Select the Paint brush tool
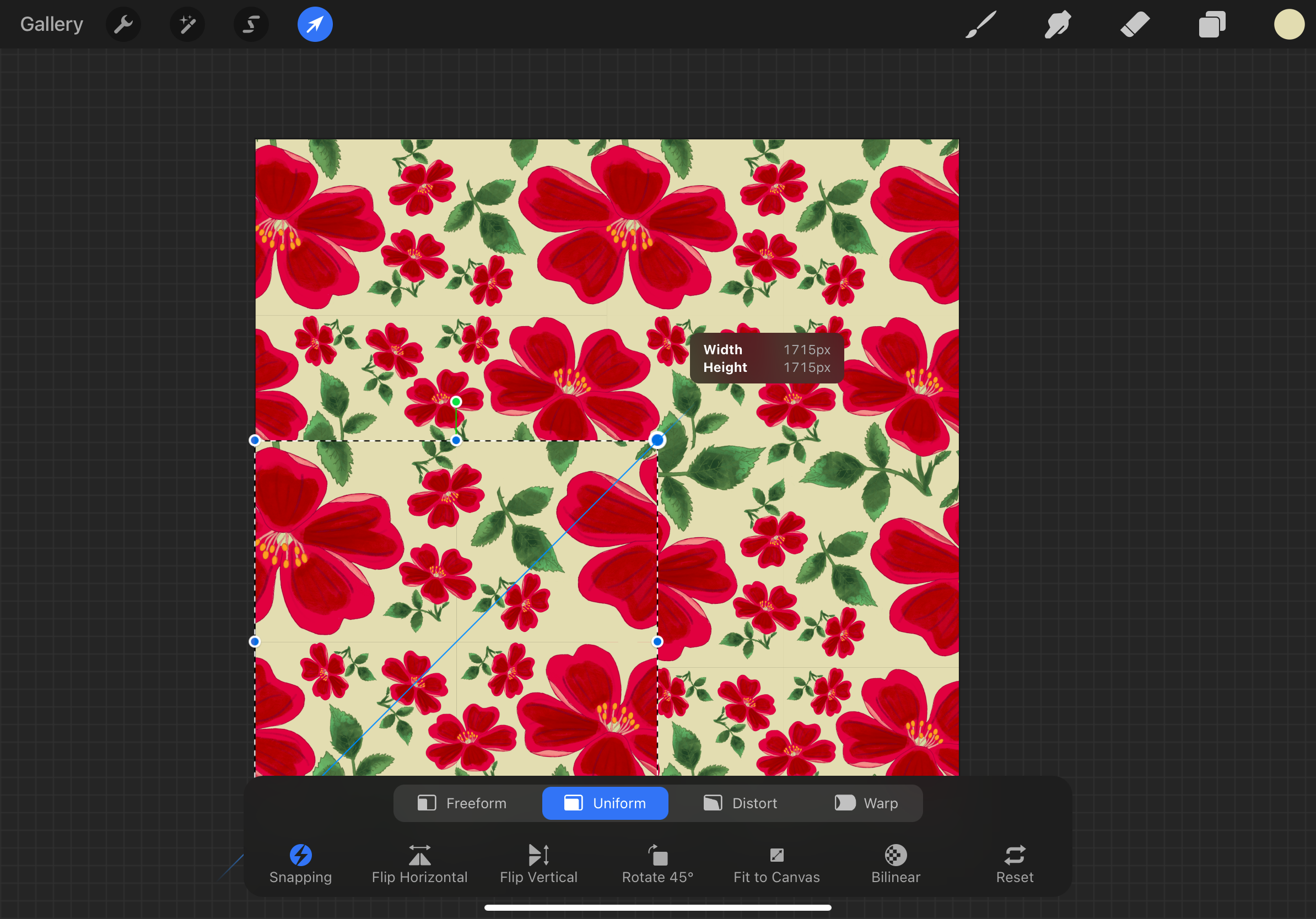Viewport: 1316px width, 919px height. 981,25
